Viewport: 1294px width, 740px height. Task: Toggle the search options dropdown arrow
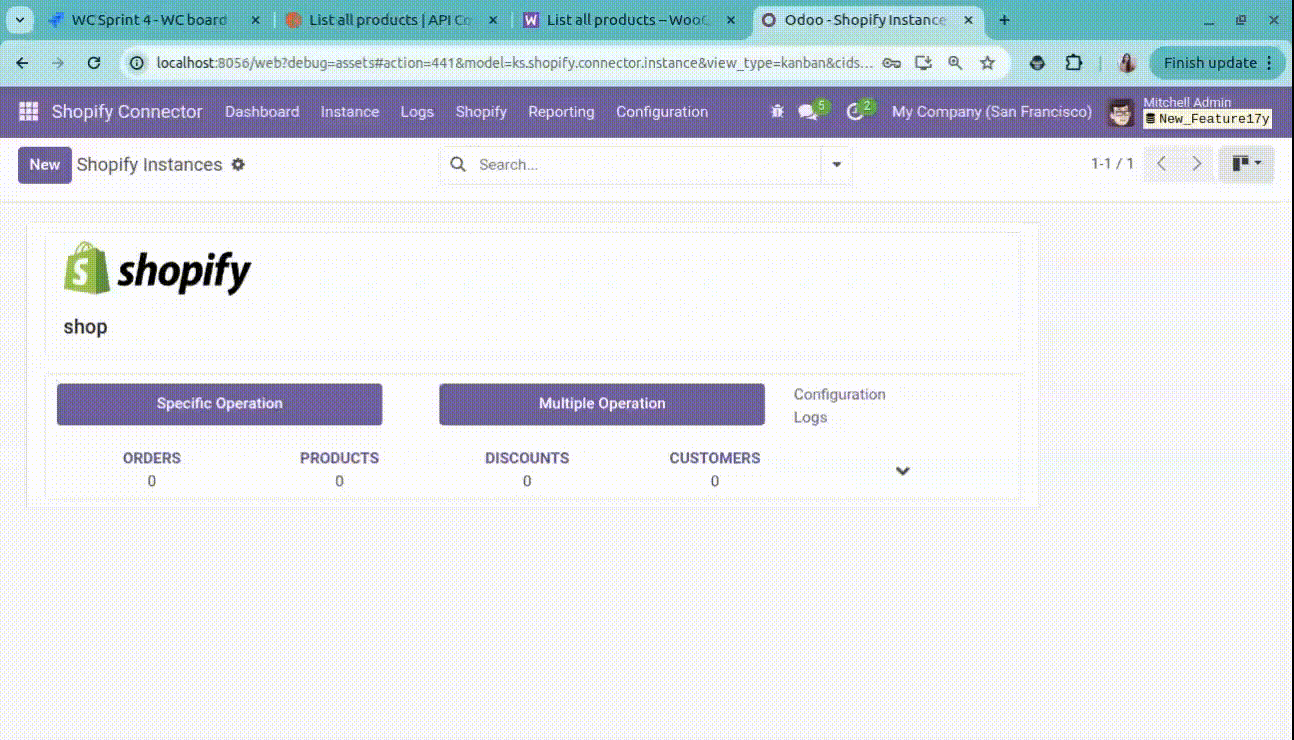837,165
